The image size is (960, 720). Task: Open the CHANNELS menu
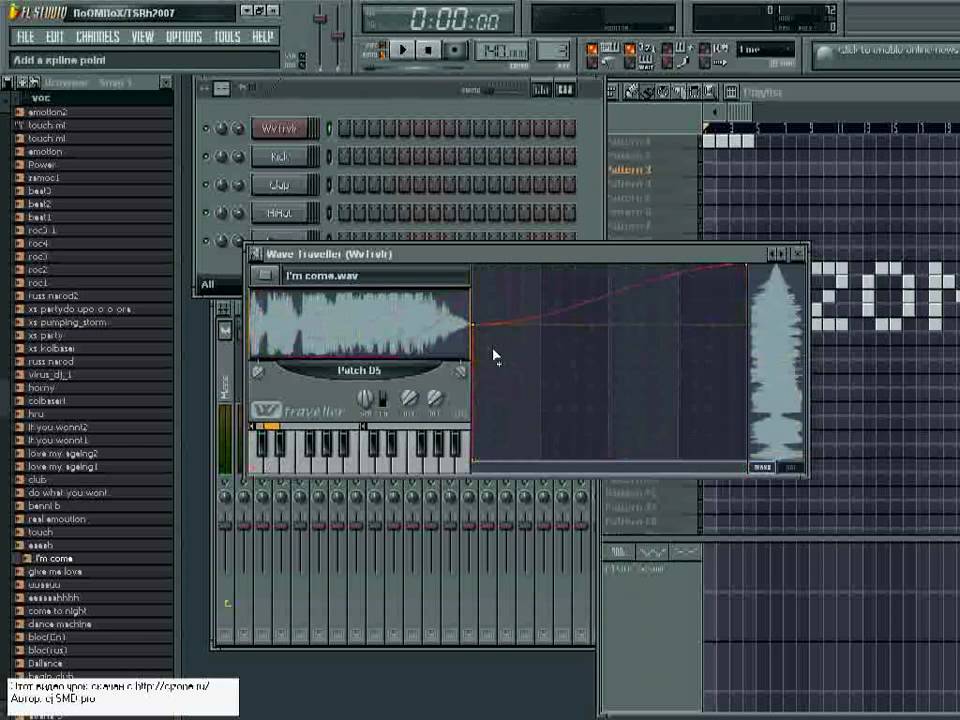[x=97, y=37]
